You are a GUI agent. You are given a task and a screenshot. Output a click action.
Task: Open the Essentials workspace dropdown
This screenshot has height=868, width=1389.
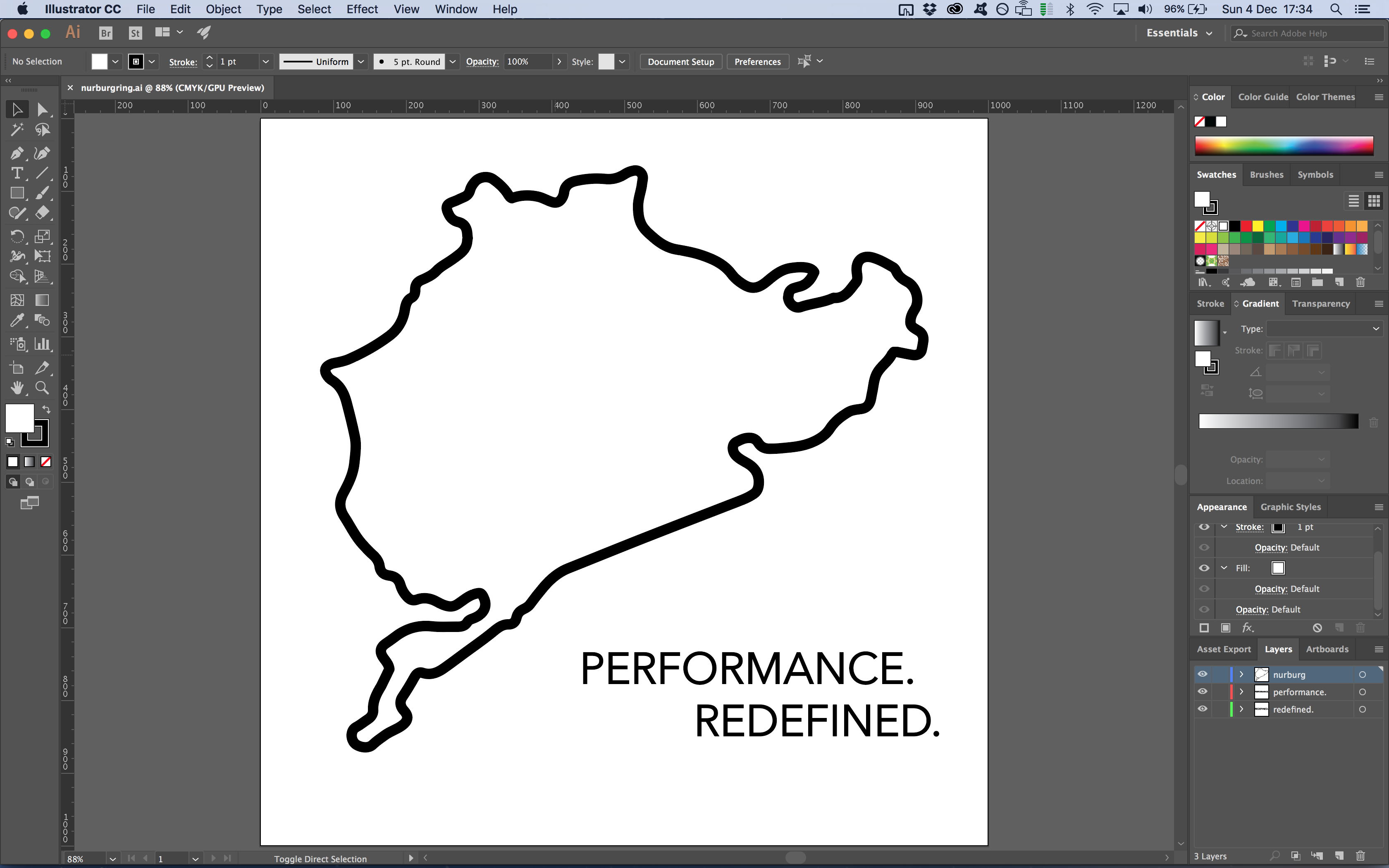1179,33
